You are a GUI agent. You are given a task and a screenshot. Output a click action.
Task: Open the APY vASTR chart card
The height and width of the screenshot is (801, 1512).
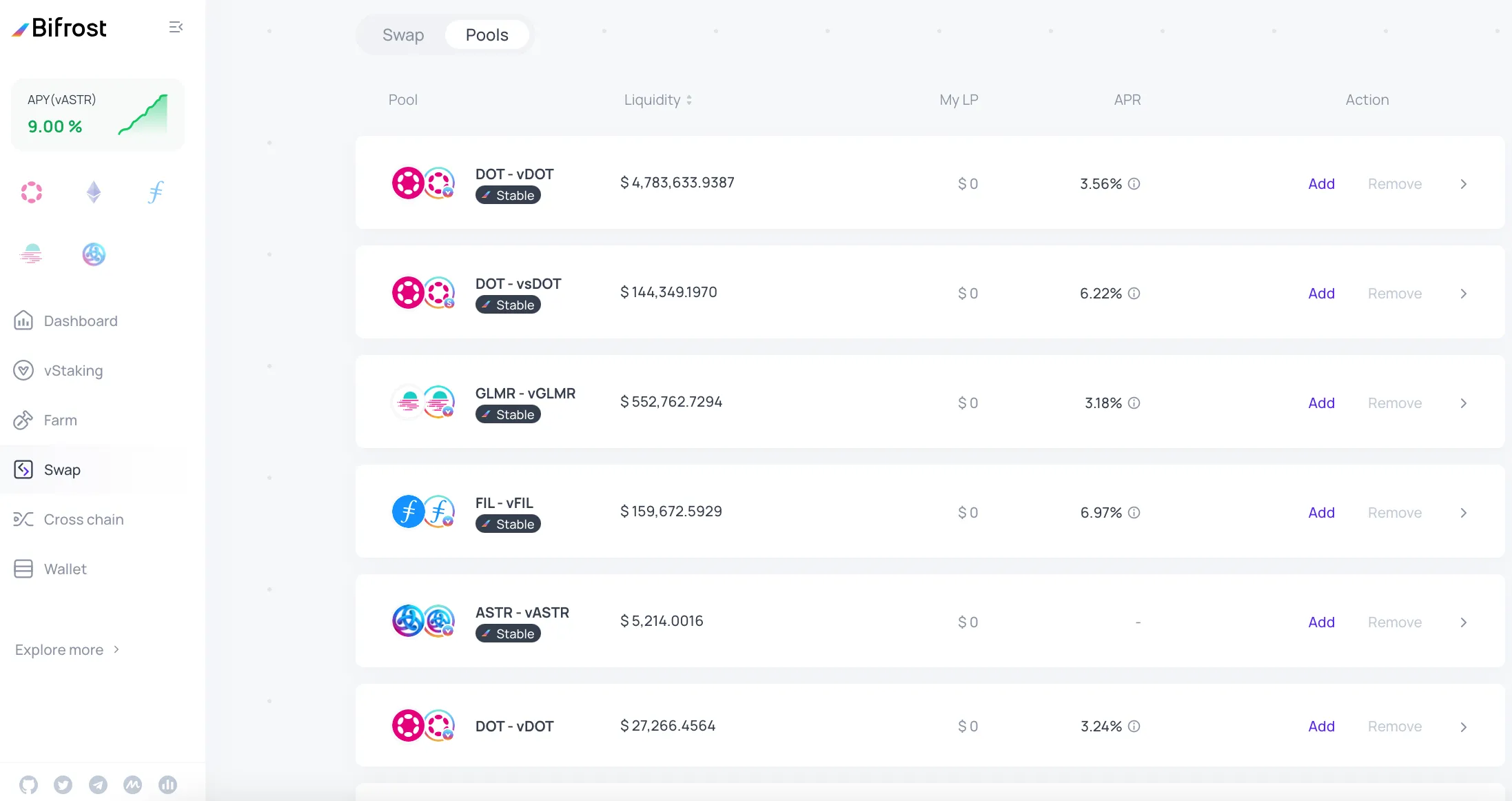[x=97, y=114]
